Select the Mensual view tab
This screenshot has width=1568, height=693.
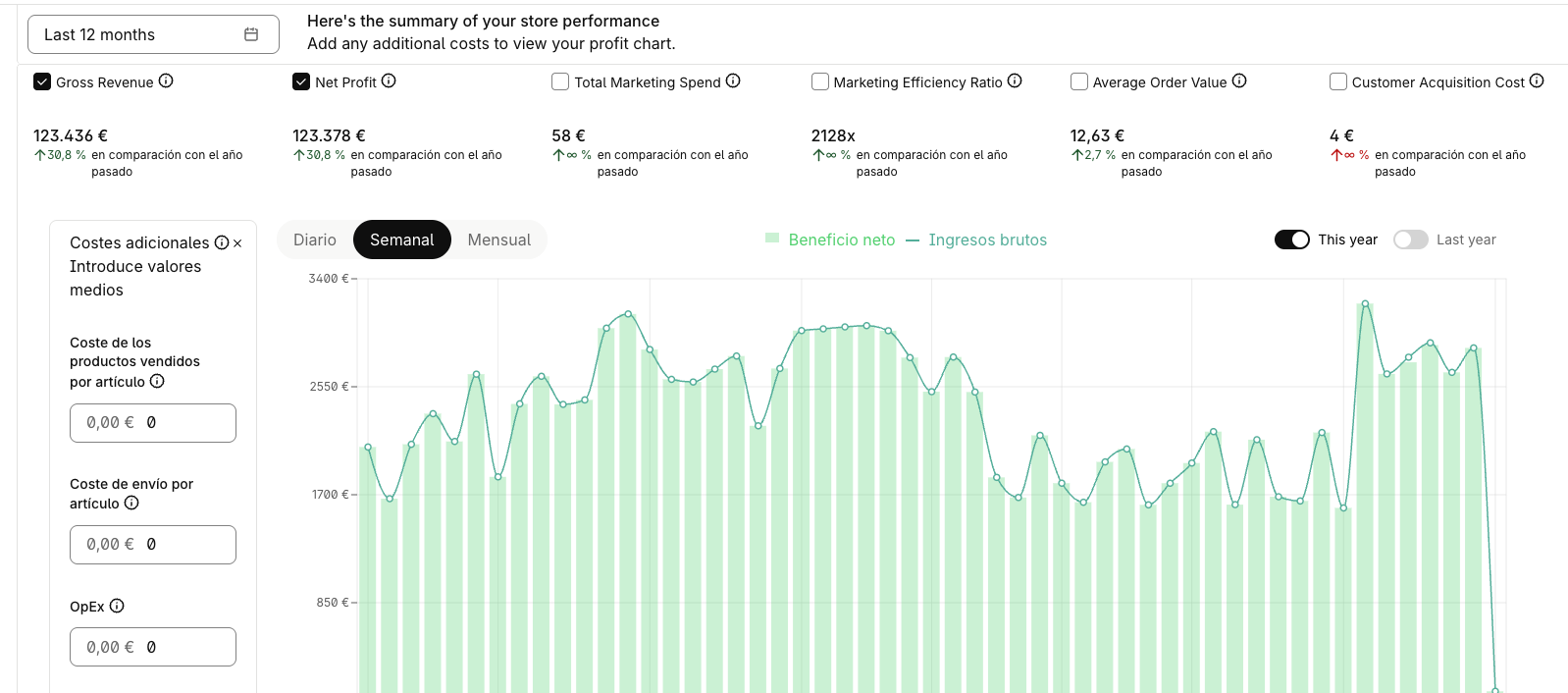point(499,240)
